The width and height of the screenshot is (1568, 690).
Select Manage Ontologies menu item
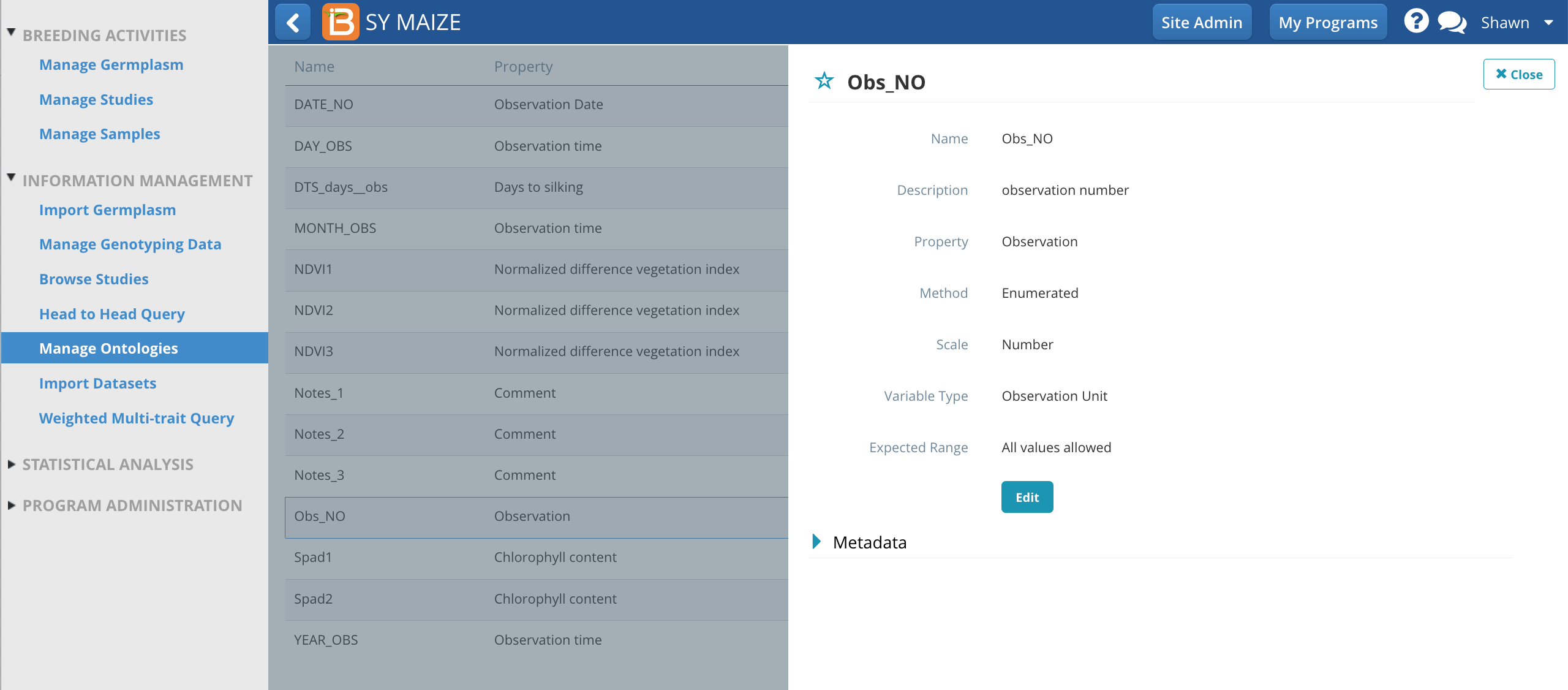point(135,348)
